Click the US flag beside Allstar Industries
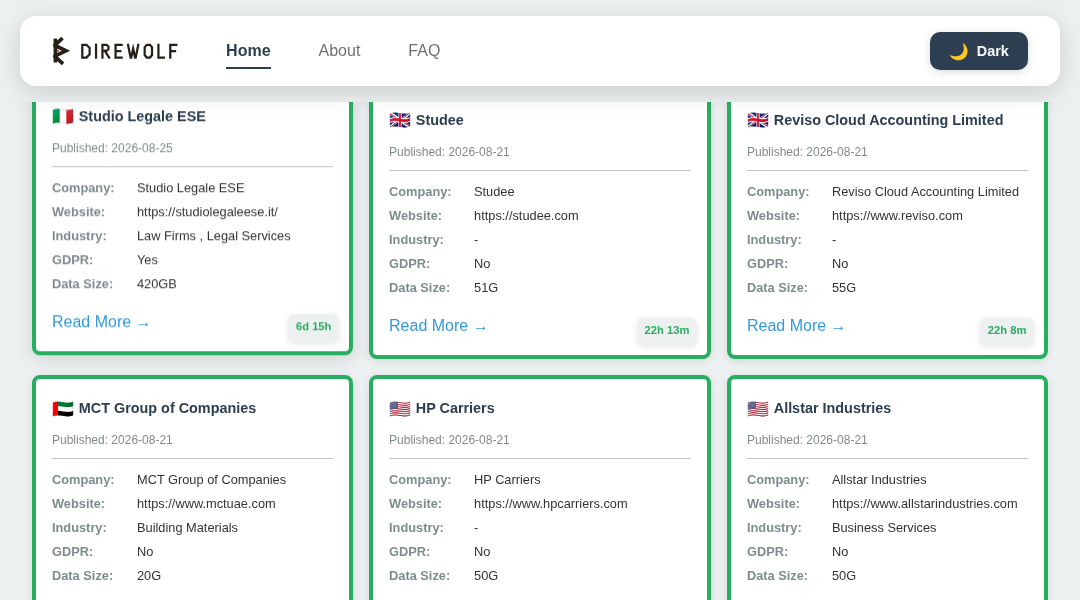This screenshot has width=1080, height=600. [758, 408]
